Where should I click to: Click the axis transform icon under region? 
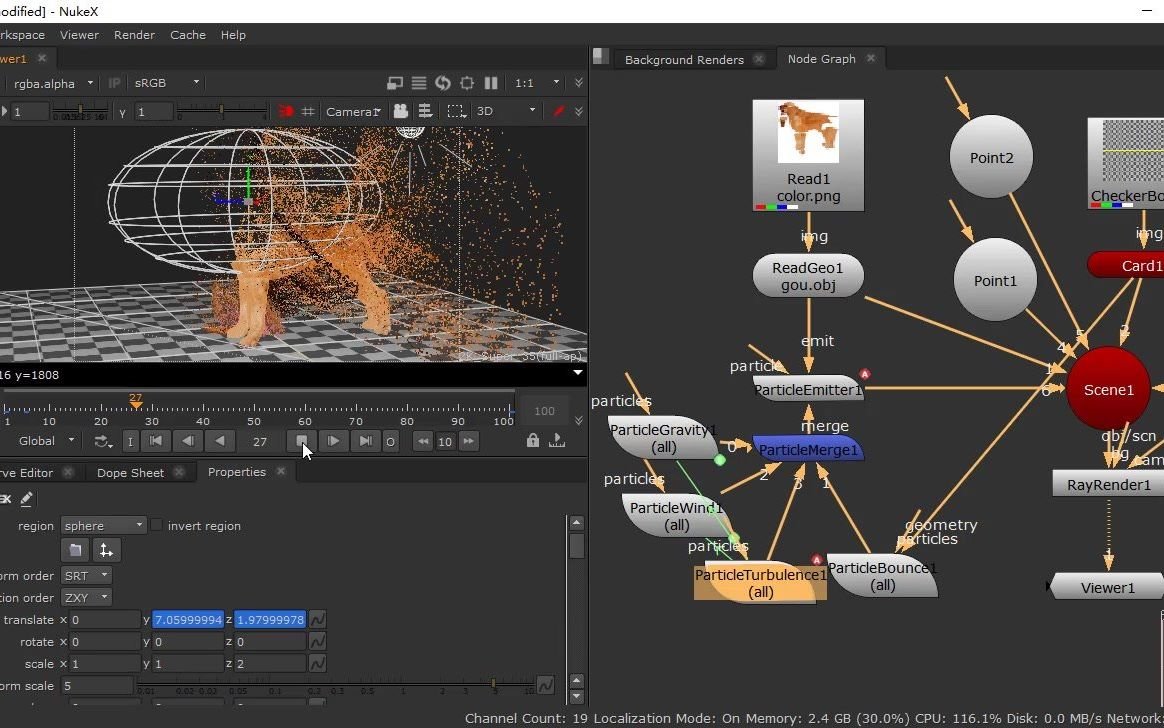(105, 550)
